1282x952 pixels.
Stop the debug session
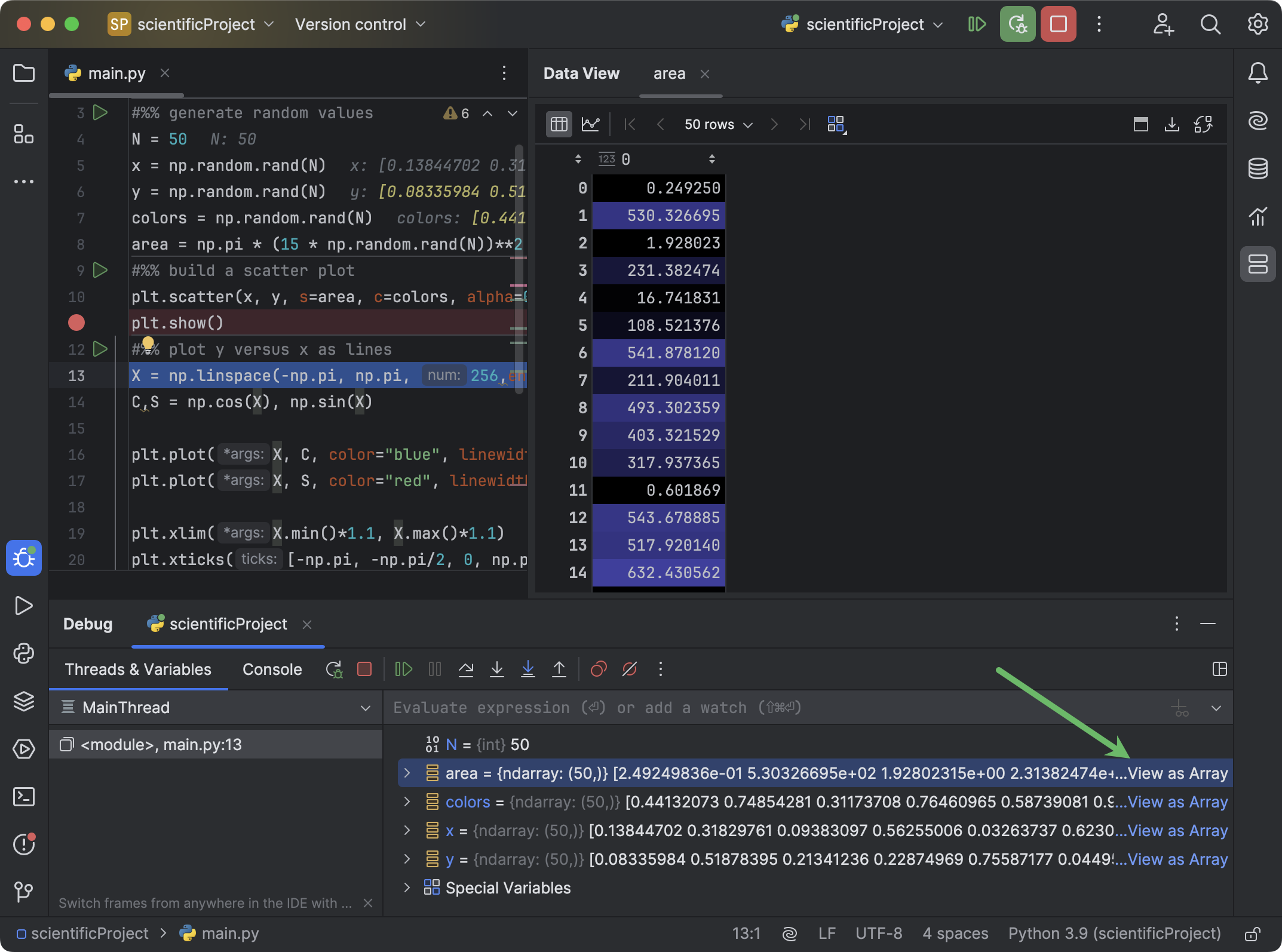point(364,669)
